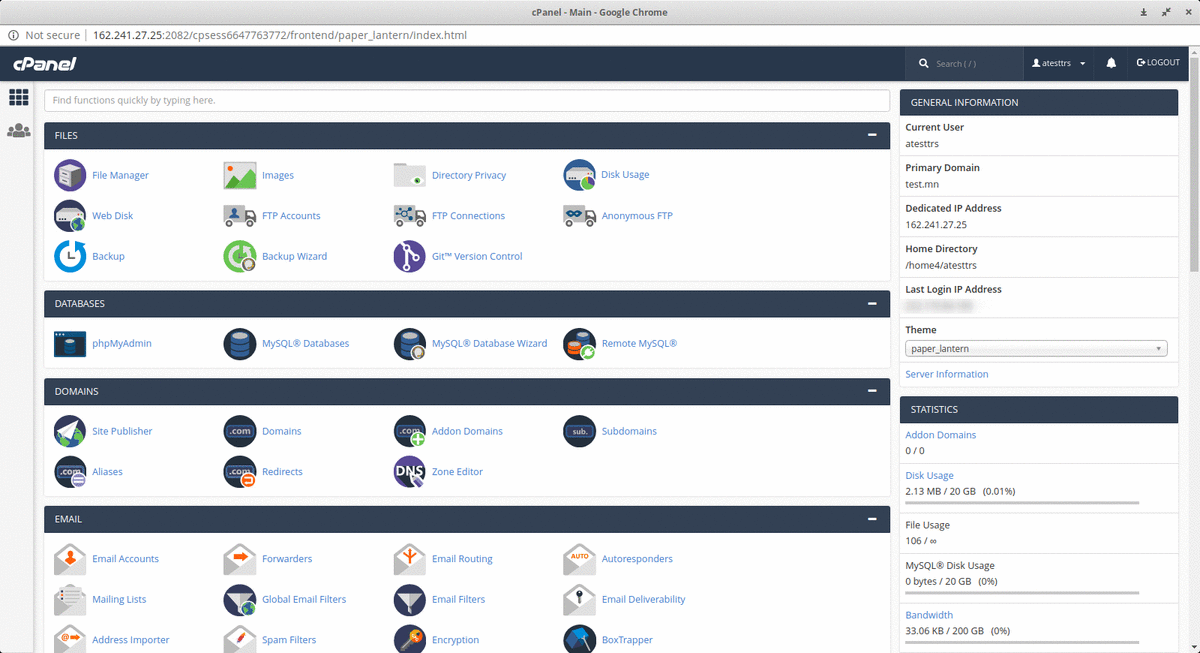
Task: Open the Theme paper_lantern dropdown
Action: (x=1037, y=349)
